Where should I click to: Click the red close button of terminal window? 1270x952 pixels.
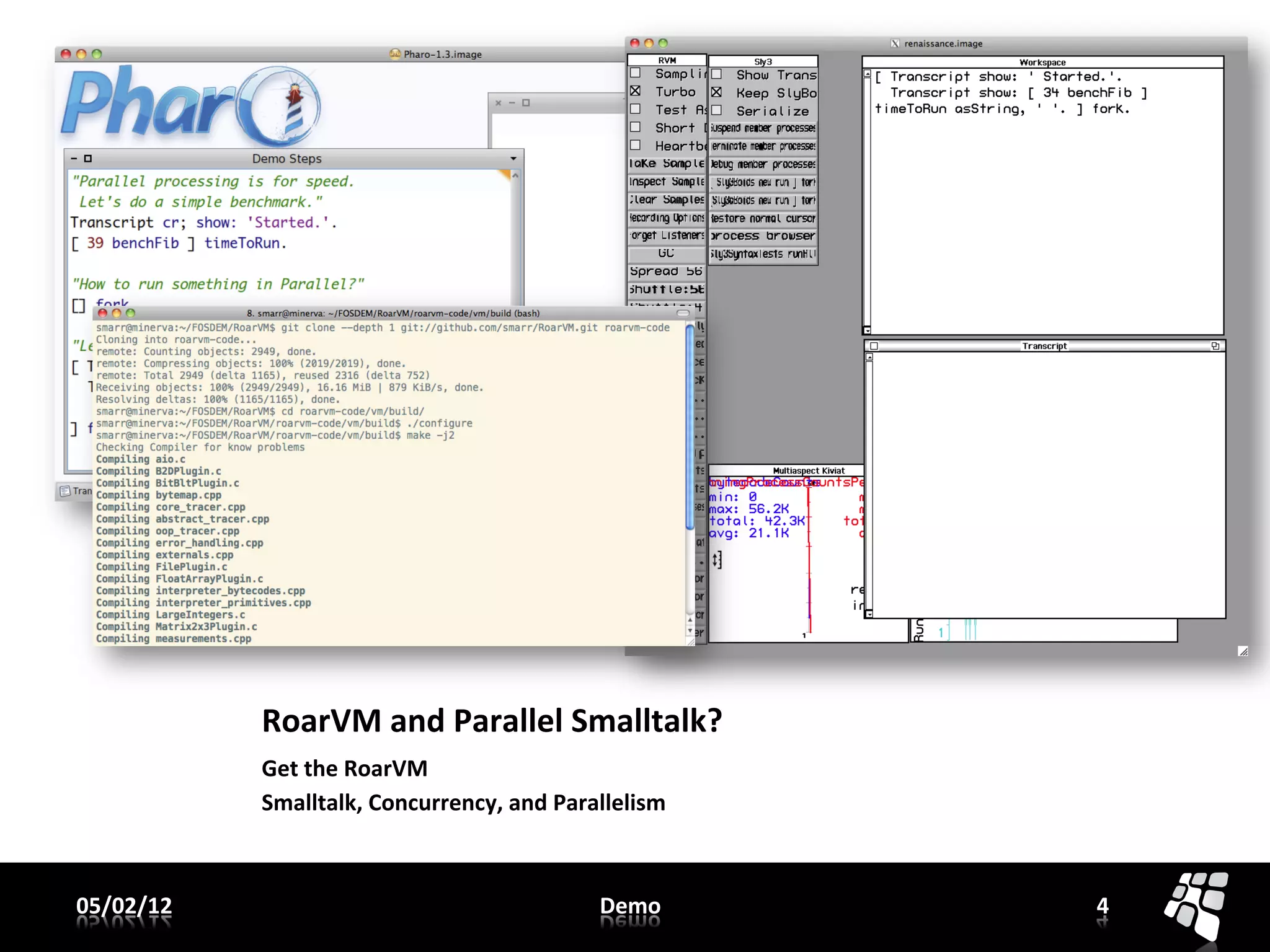click(103, 313)
